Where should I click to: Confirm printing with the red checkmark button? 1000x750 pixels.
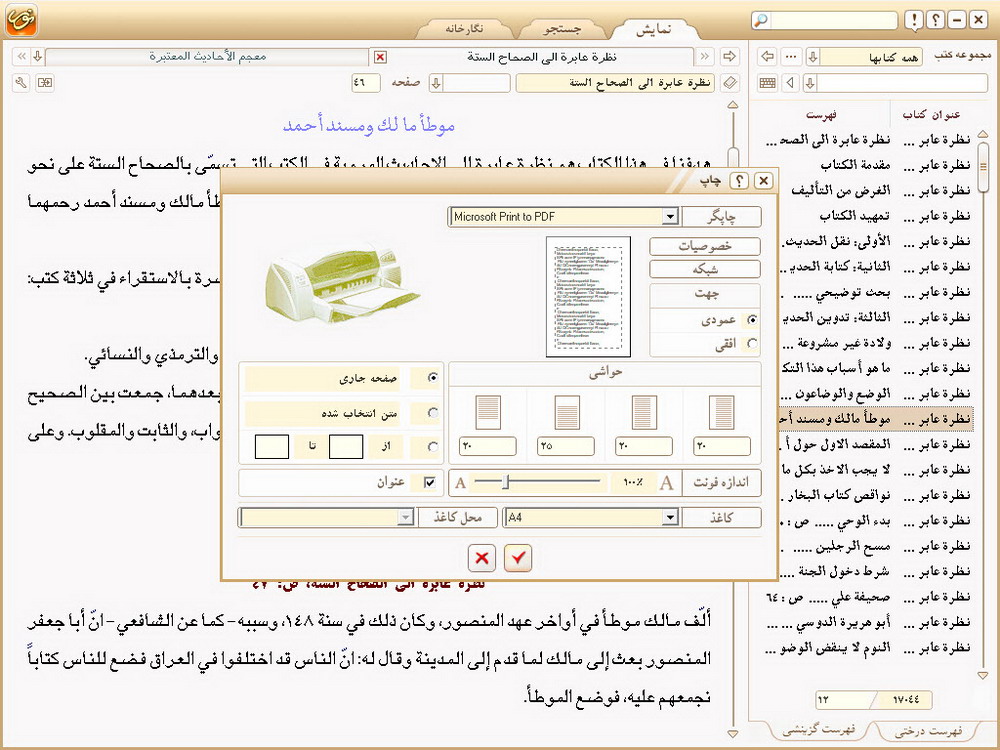coord(517,558)
